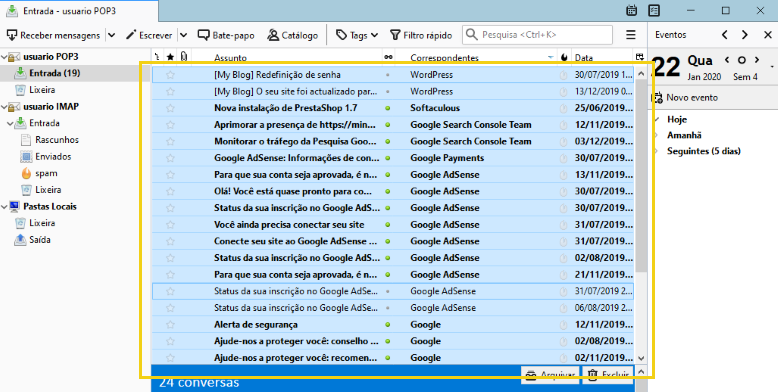
Task: Go to previous events with left arrow
Action: pyautogui.click(x=725, y=35)
